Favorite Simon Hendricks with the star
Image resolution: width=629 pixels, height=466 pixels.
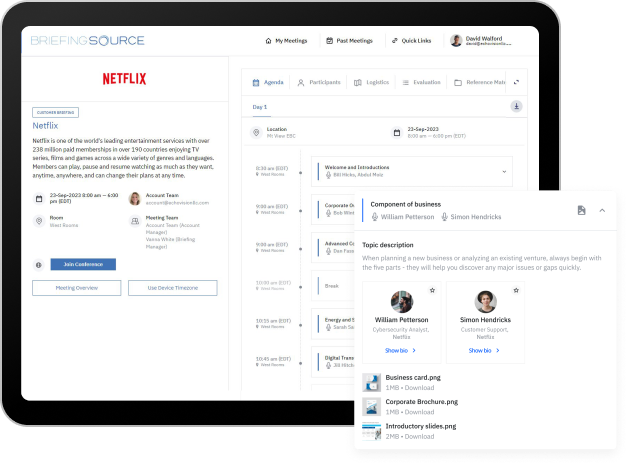[516, 290]
